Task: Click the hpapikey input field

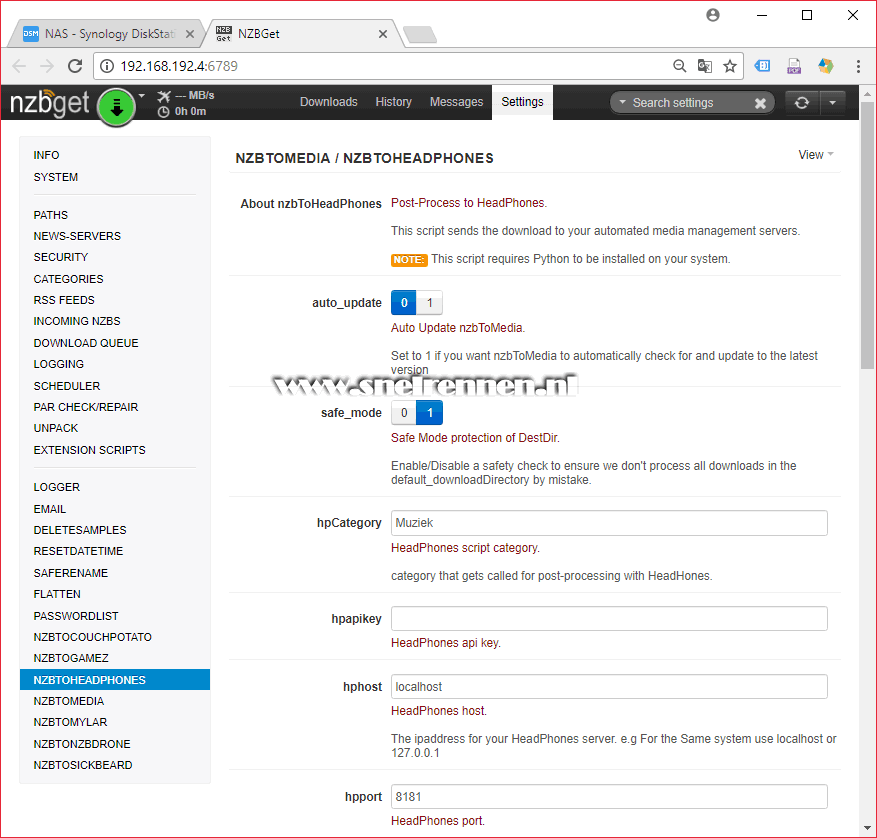Action: click(609, 619)
